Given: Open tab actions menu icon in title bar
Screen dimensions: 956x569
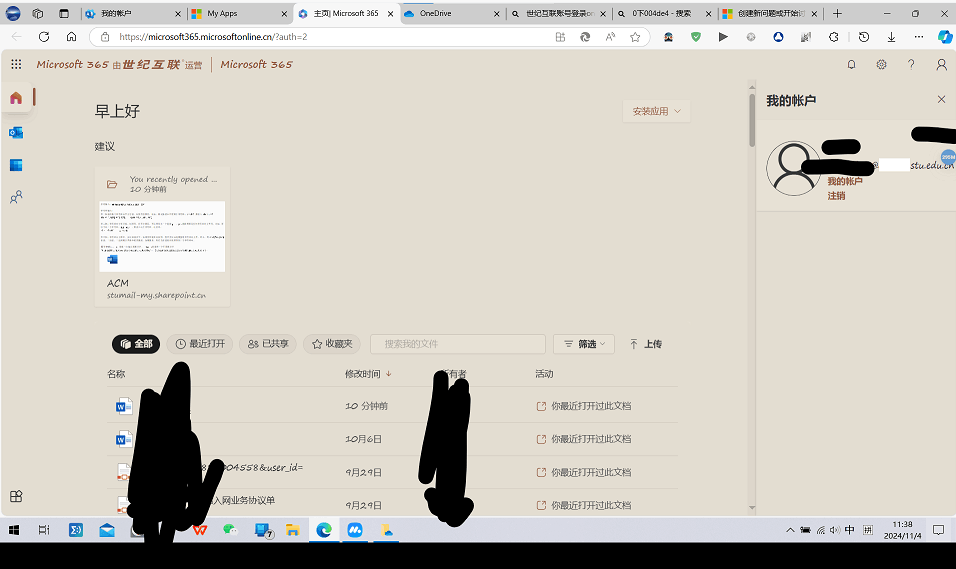Looking at the screenshot, I should click(64, 13).
